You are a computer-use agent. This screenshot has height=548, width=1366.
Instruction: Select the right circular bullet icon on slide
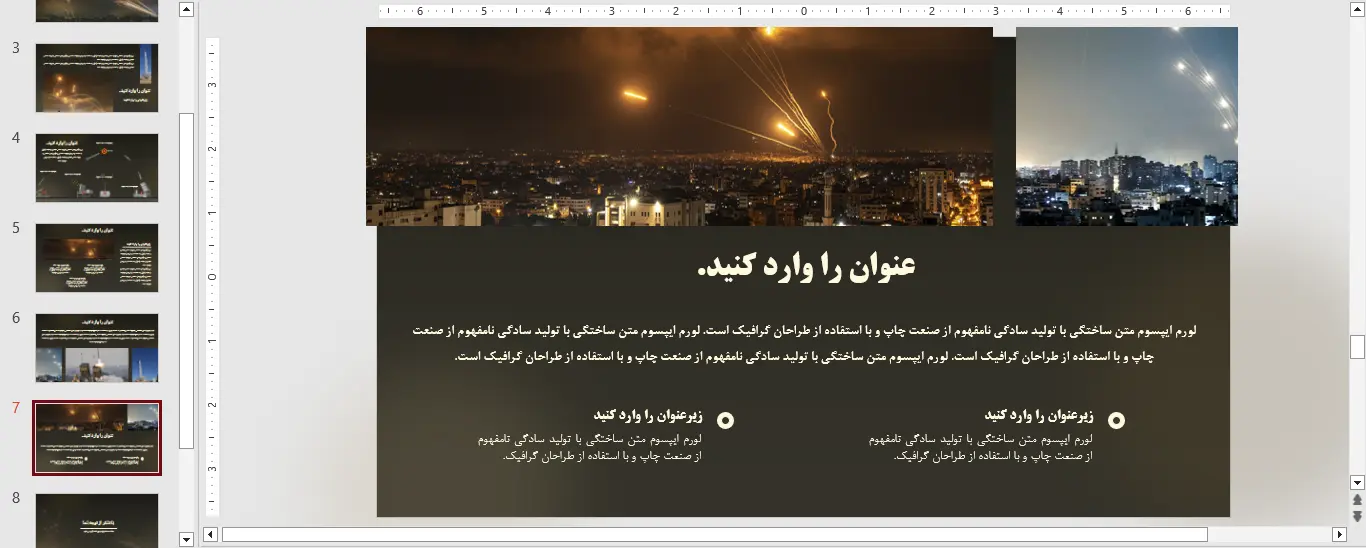click(1116, 421)
